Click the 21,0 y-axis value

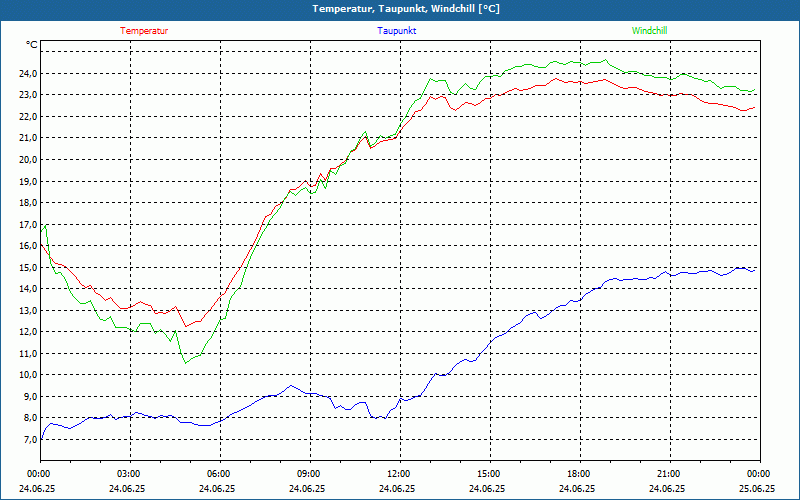click(x=28, y=138)
